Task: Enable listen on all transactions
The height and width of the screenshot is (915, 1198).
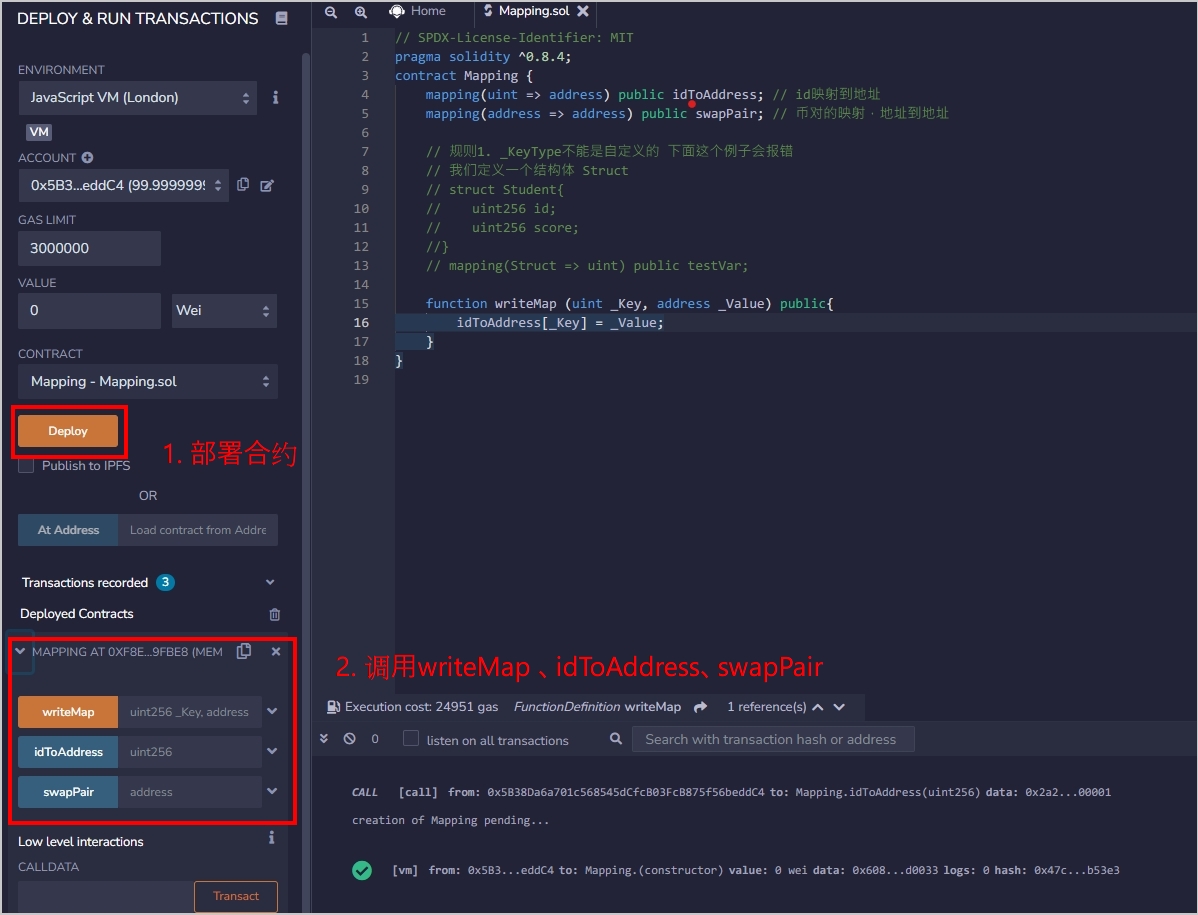Action: click(x=410, y=738)
